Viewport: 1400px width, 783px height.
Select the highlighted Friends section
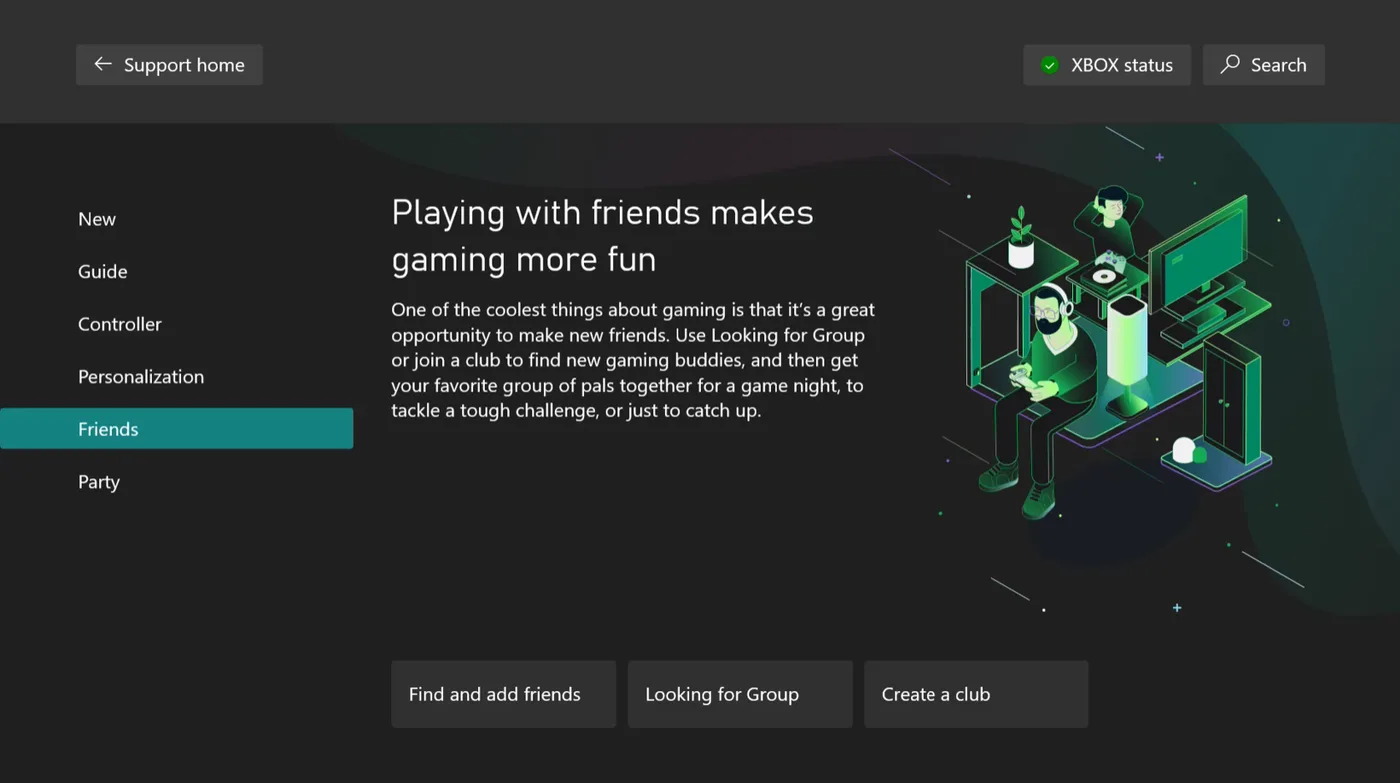[x=176, y=429]
